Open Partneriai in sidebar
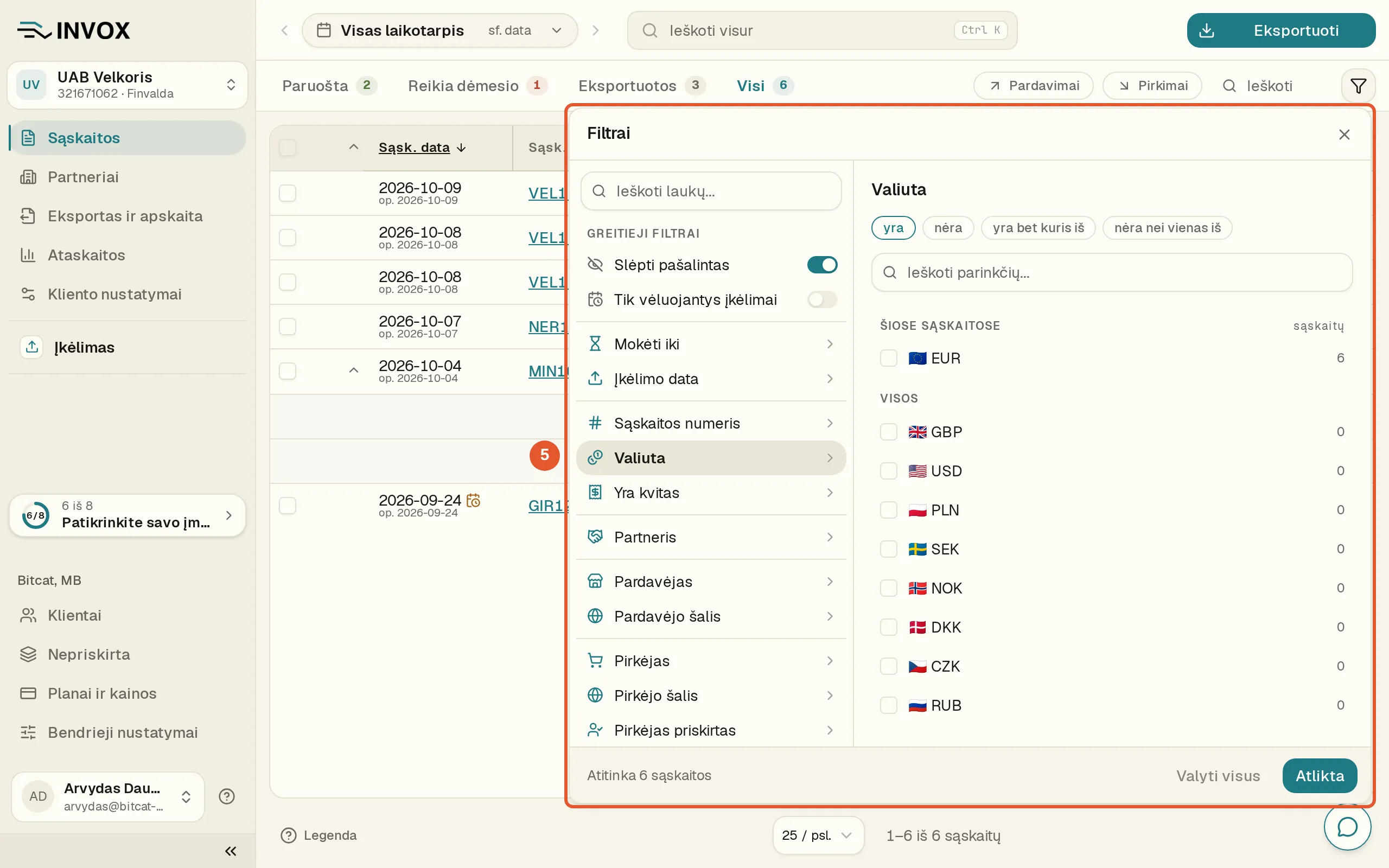Viewport: 1389px width, 868px height. [x=129, y=177]
